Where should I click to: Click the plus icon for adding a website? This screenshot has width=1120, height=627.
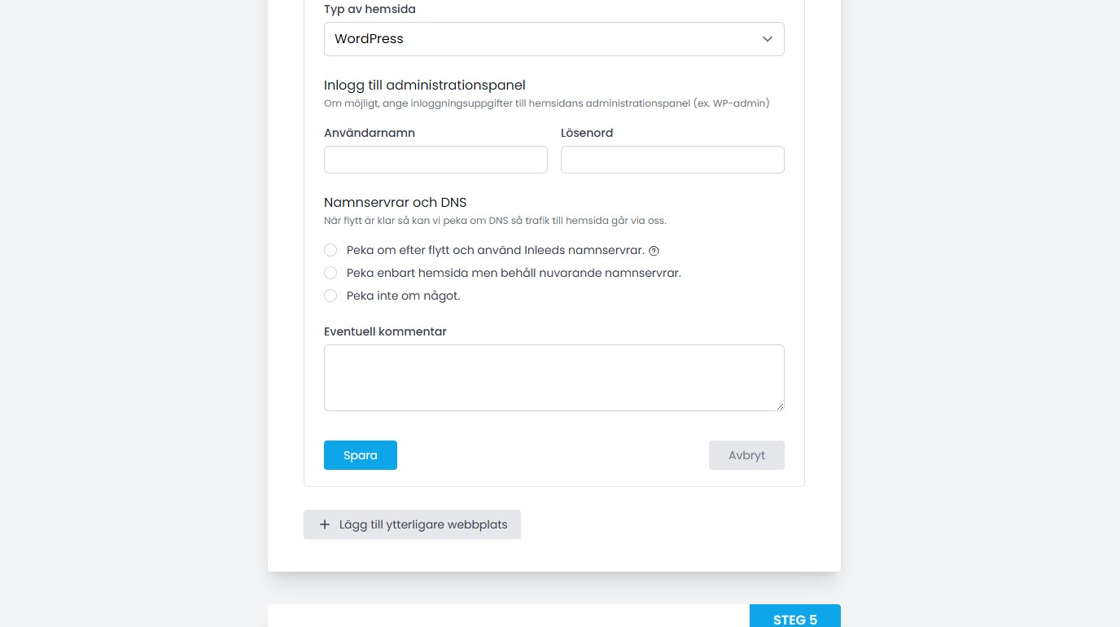pos(324,525)
